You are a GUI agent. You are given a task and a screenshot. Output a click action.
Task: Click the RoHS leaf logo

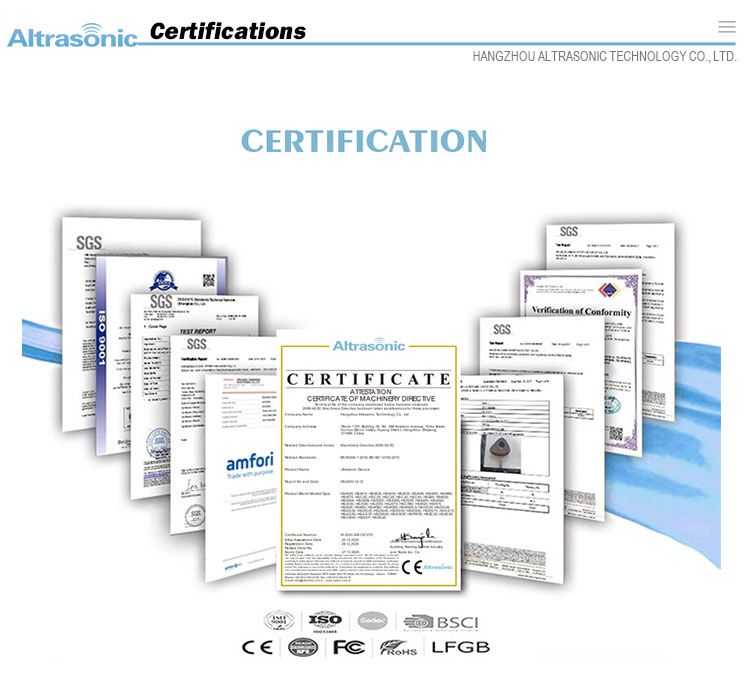tap(398, 648)
